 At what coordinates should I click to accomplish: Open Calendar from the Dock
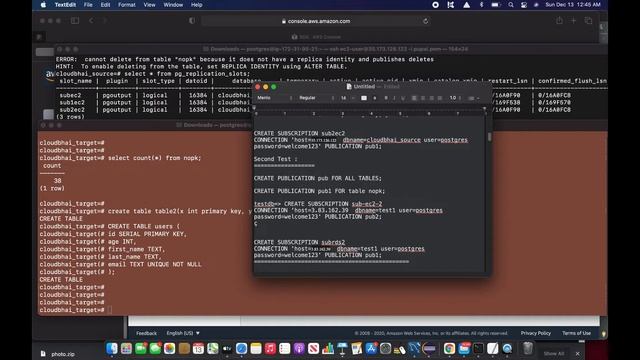tap(198, 349)
